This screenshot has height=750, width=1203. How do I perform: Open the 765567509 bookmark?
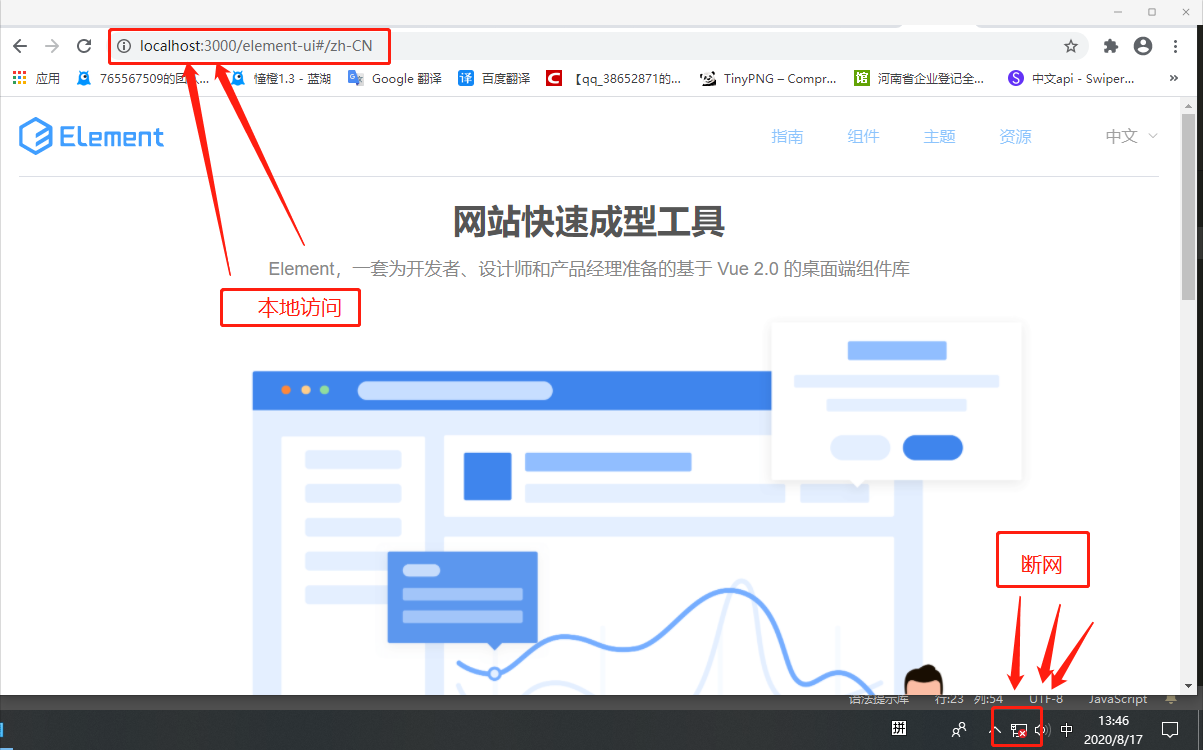point(143,78)
